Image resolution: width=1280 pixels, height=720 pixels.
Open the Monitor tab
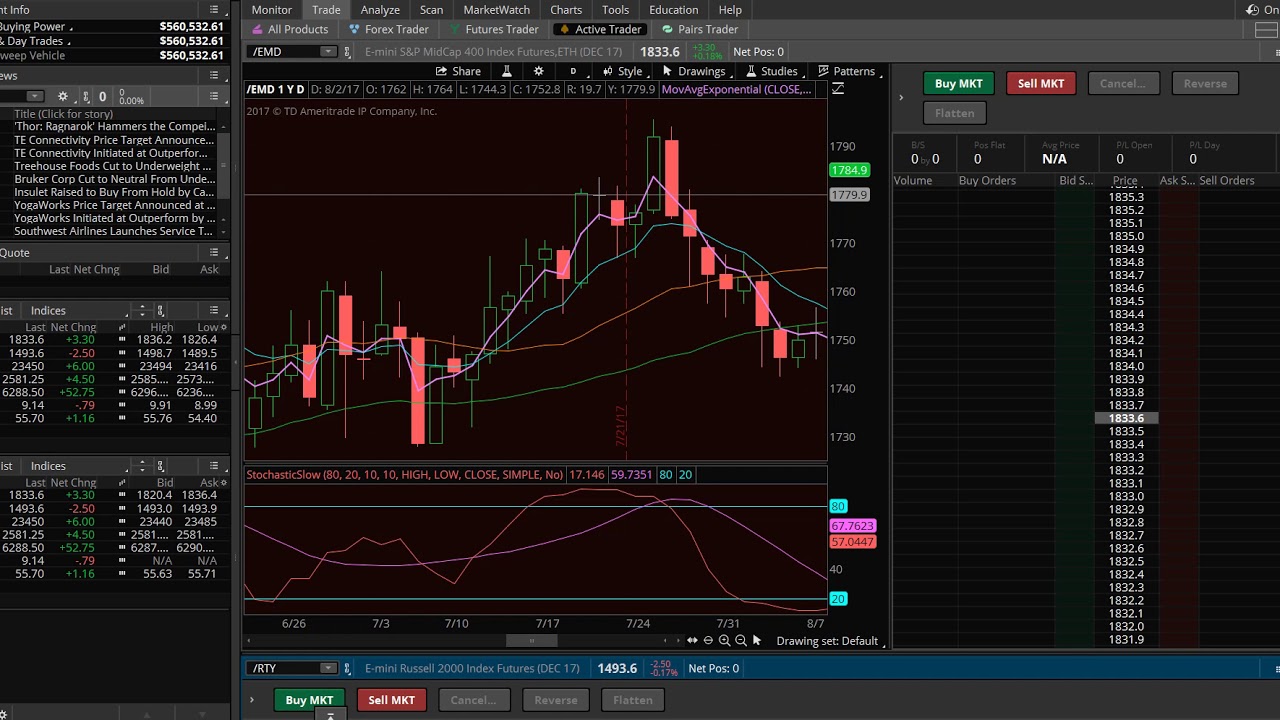(x=272, y=10)
